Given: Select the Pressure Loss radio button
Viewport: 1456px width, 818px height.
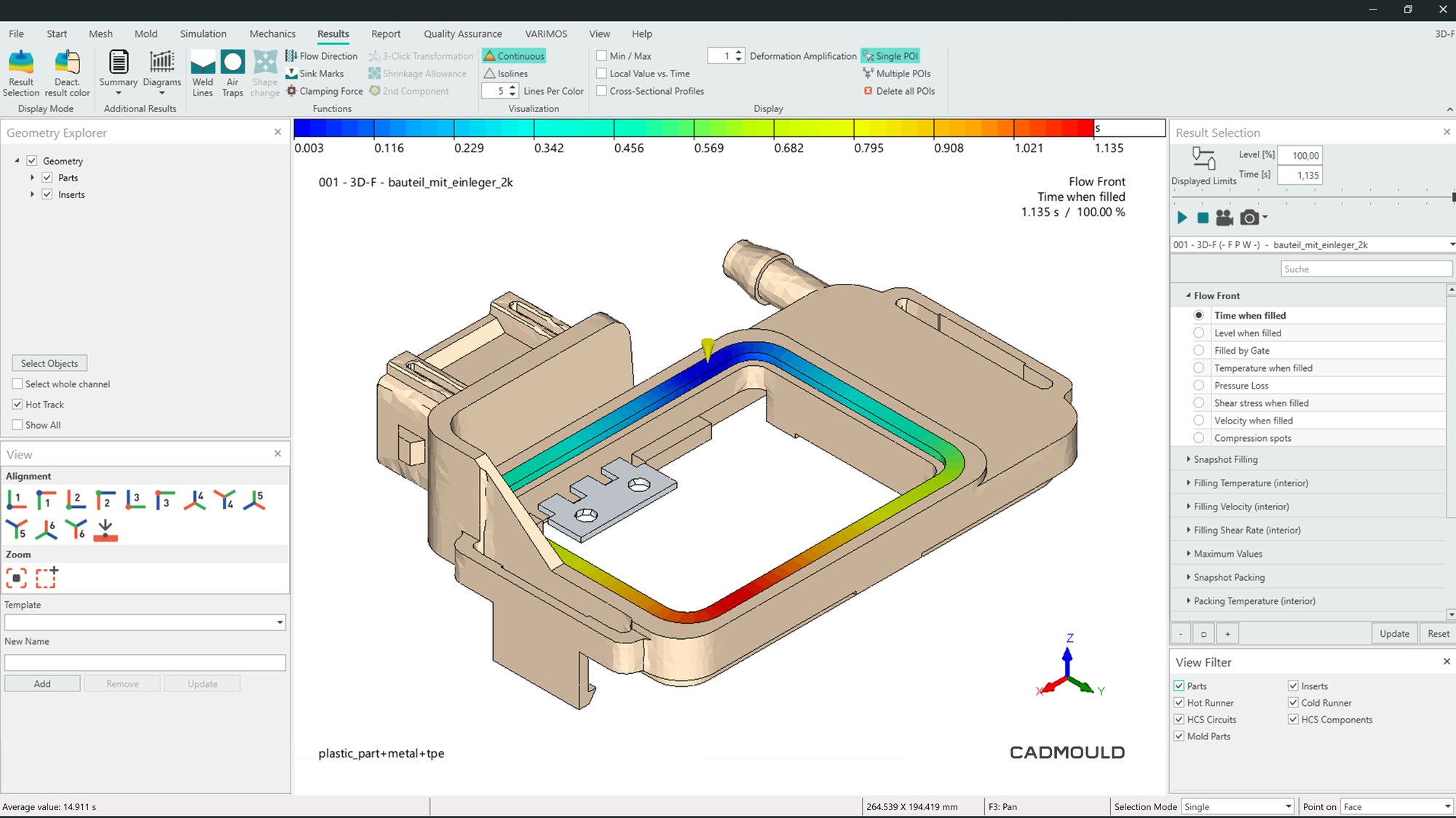Looking at the screenshot, I should [x=1198, y=386].
